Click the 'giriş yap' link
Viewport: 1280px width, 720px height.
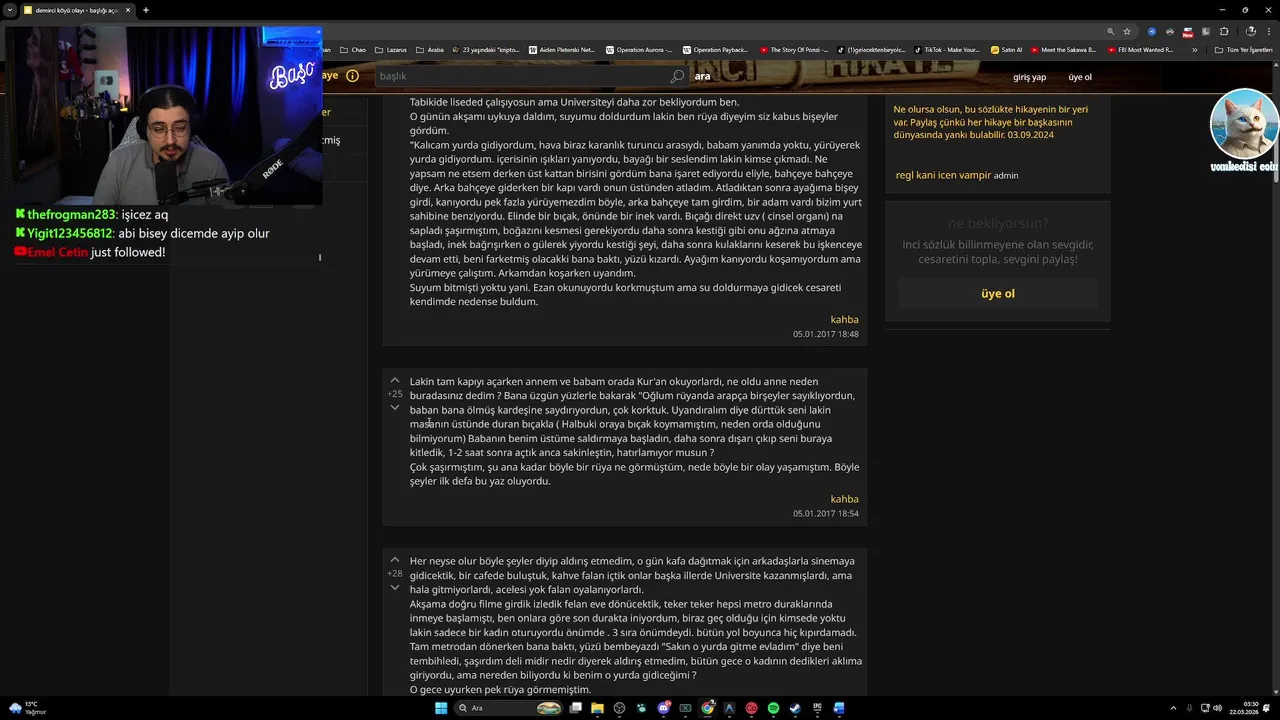(1029, 77)
